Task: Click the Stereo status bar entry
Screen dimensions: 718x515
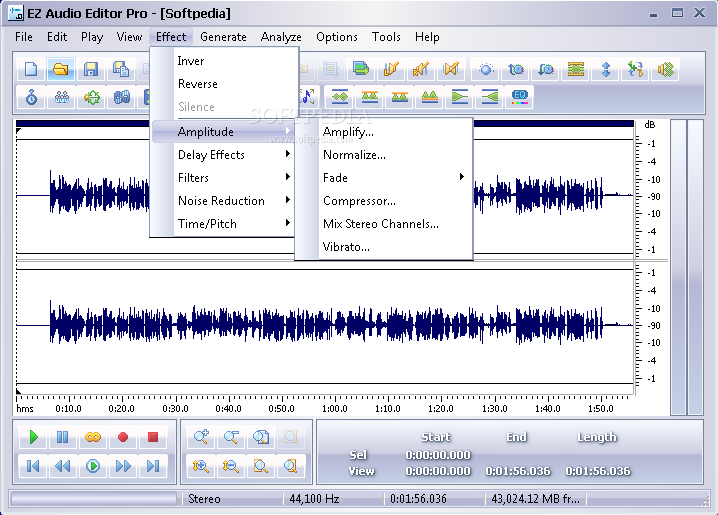Action: [204, 499]
